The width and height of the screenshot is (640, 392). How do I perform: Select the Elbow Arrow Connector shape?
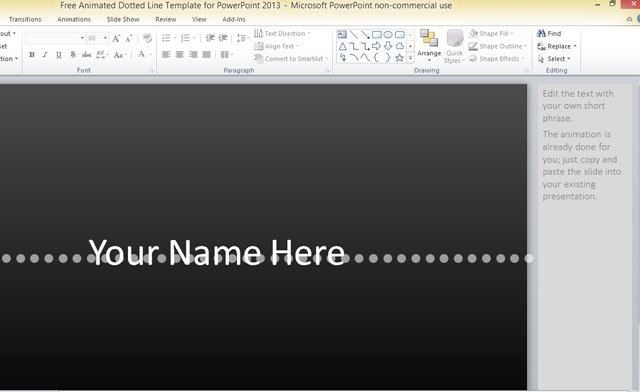coord(365,46)
